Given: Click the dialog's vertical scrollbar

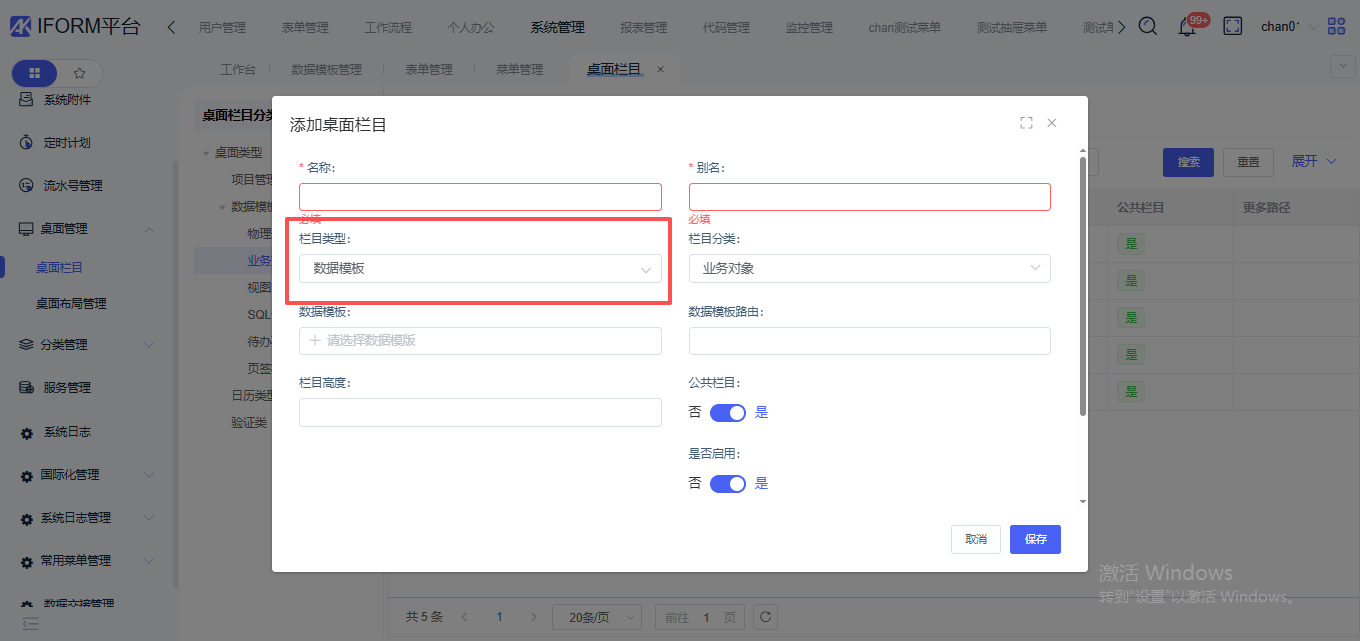Looking at the screenshot, I should point(1082,285).
